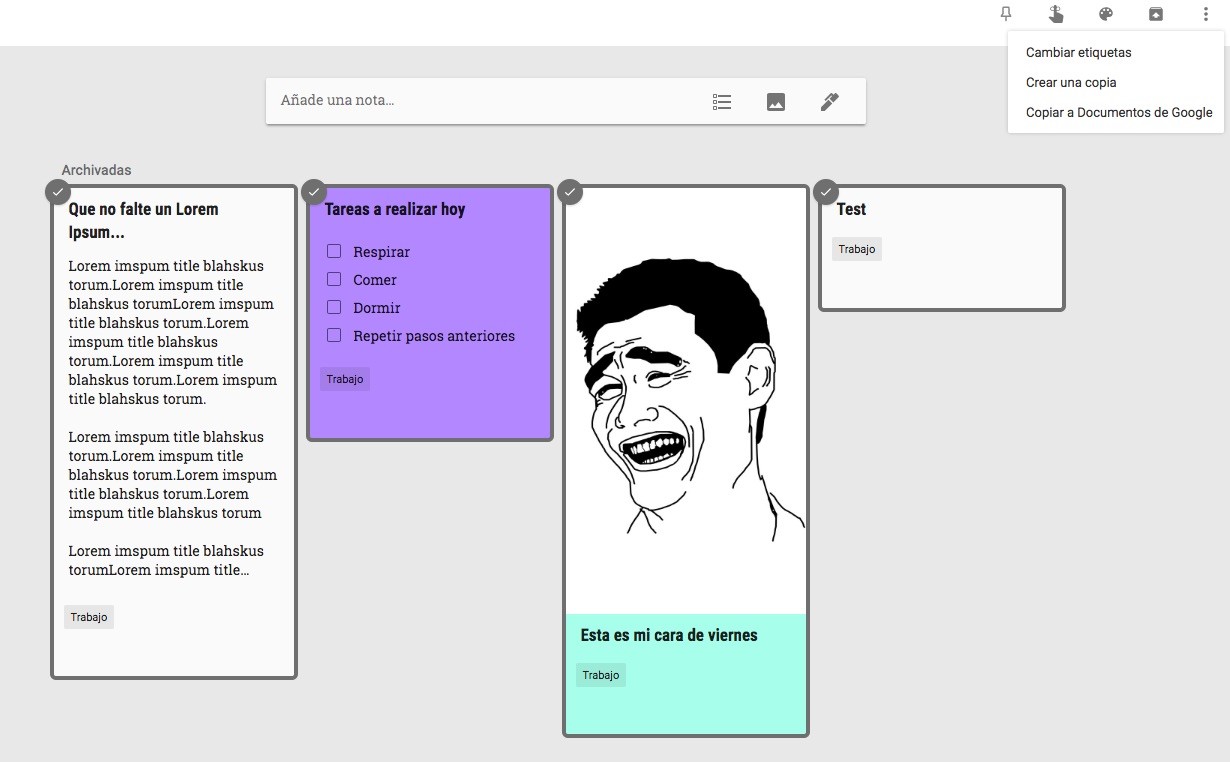Add a note with image icon
Image resolution: width=1230 pixels, height=762 pixels.
click(776, 101)
